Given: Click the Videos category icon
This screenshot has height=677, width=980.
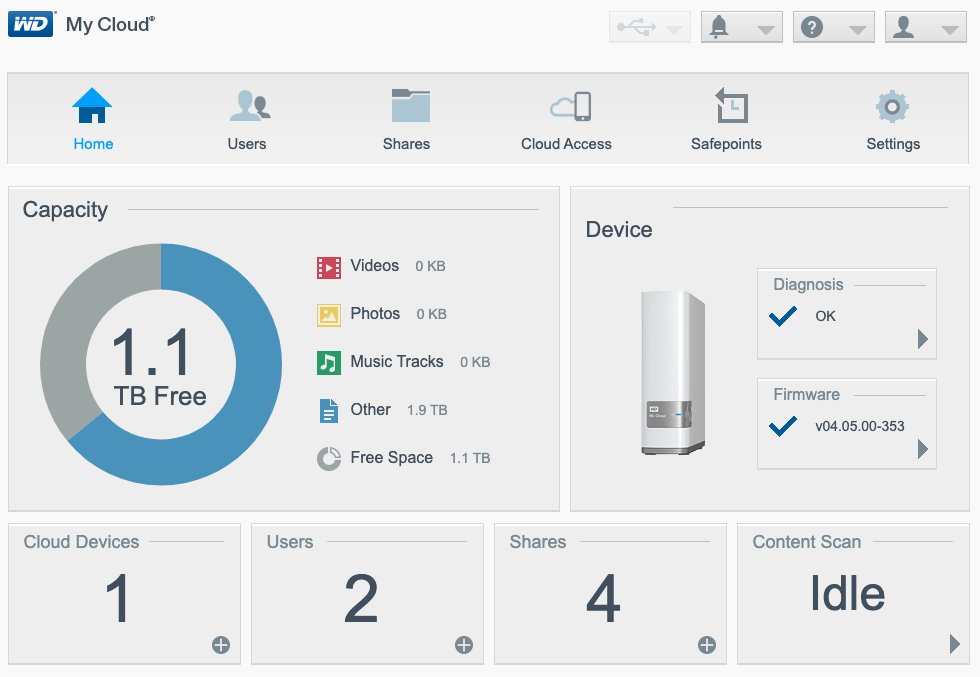Looking at the screenshot, I should coord(329,267).
